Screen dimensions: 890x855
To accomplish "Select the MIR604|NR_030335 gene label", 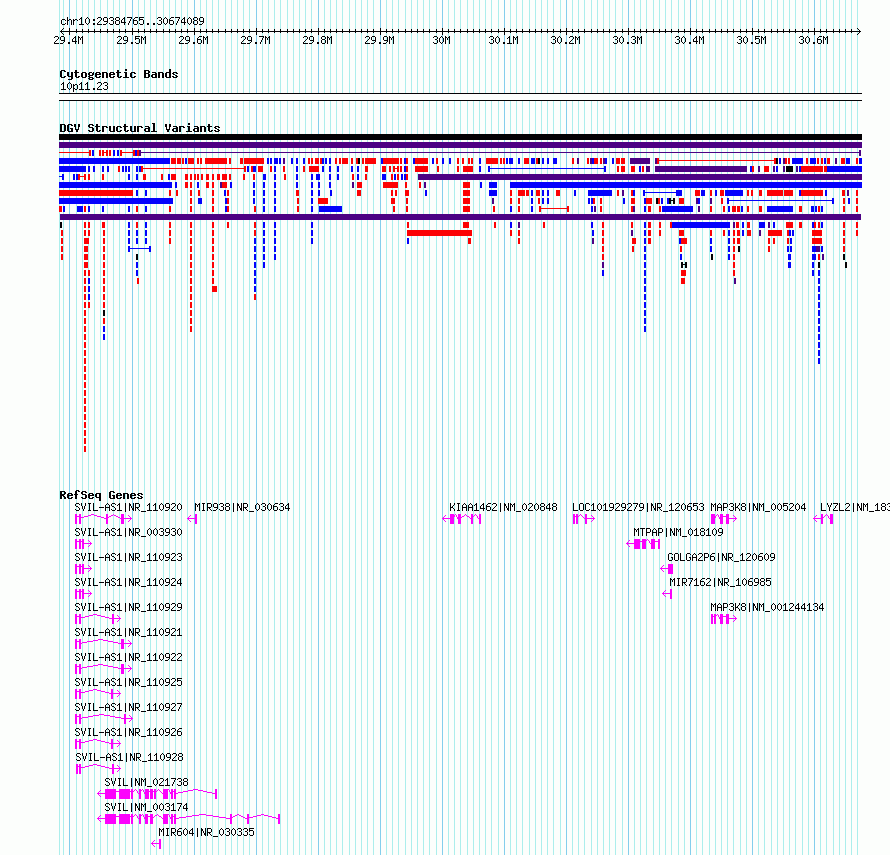I will (x=206, y=832).
